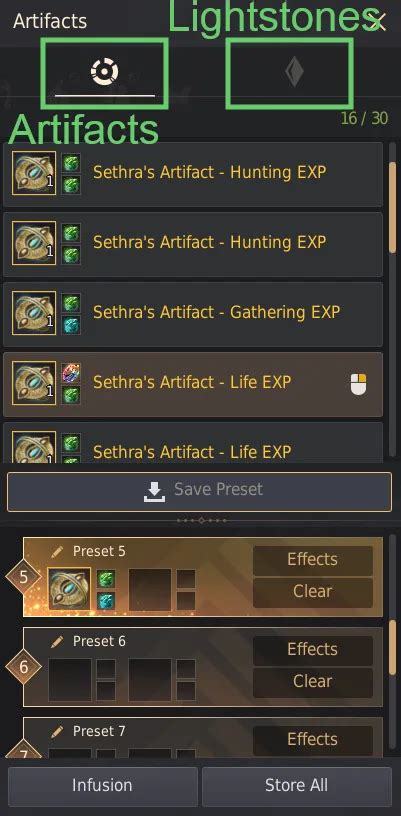This screenshot has height=816, width=401.
Task: Click the pencil icon to rename Preset 6
Action: [x=57, y=642]
